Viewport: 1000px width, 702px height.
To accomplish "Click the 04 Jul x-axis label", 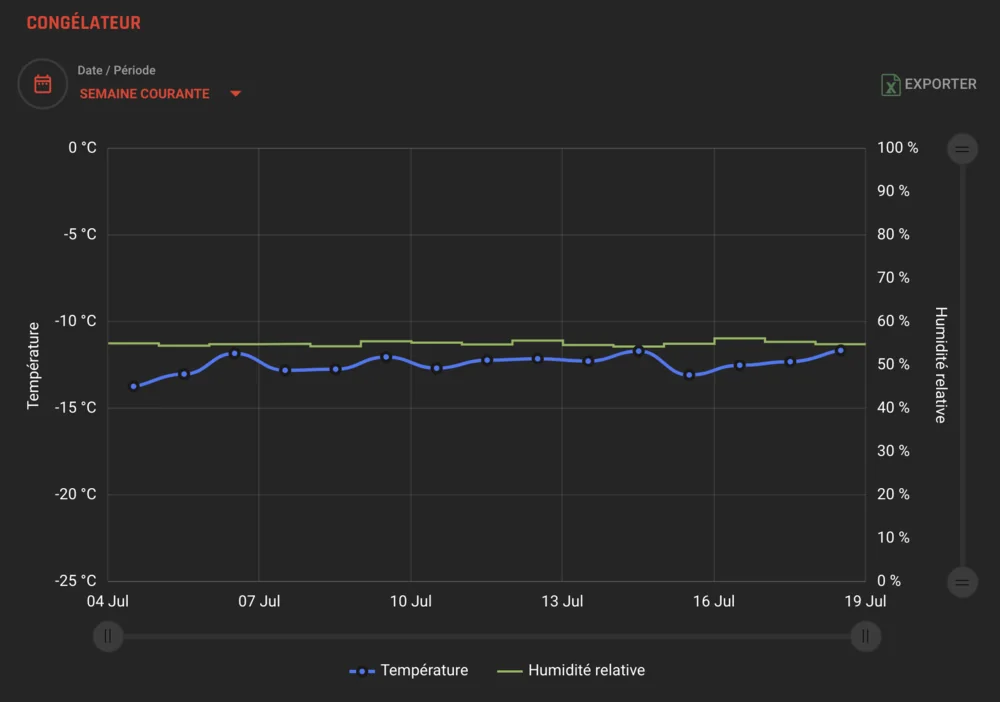I will (x=108, y=601).
